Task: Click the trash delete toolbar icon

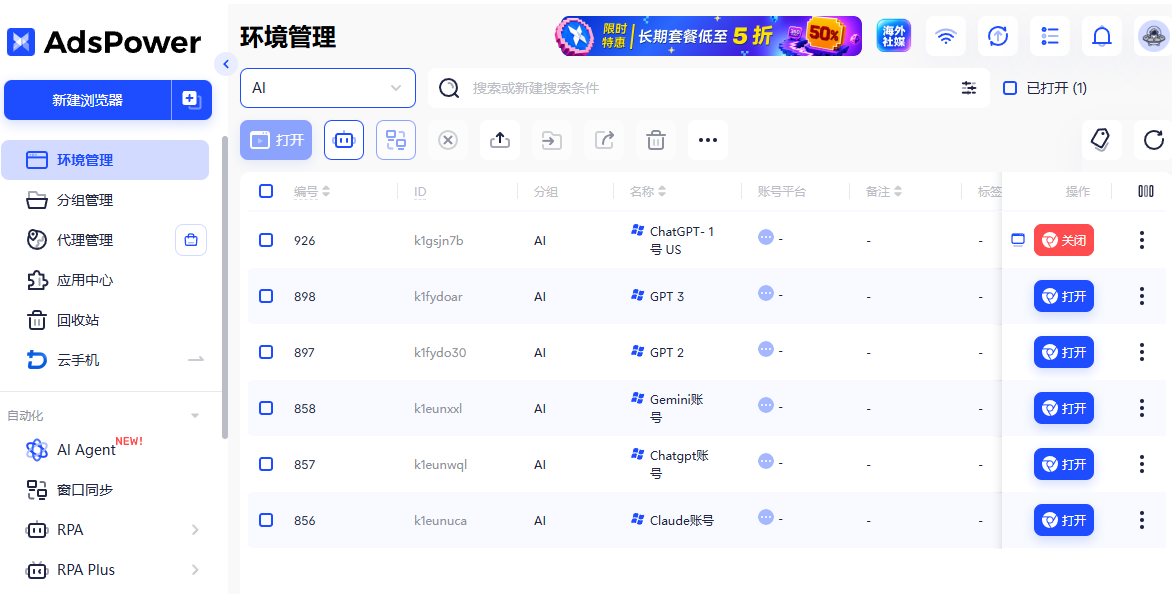Action: click(656, 140)
